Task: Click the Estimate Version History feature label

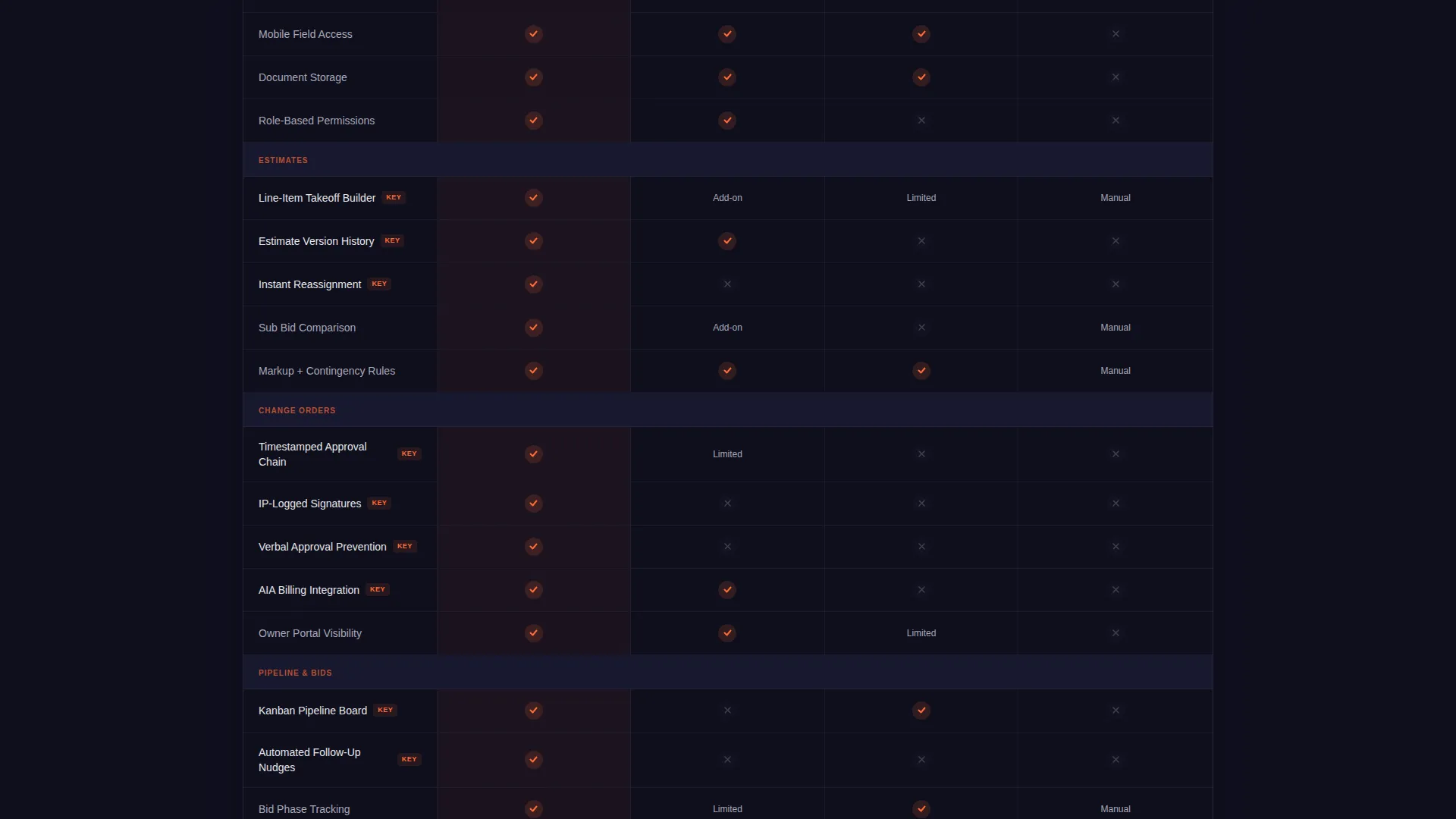Action: (x=316, y=241)
